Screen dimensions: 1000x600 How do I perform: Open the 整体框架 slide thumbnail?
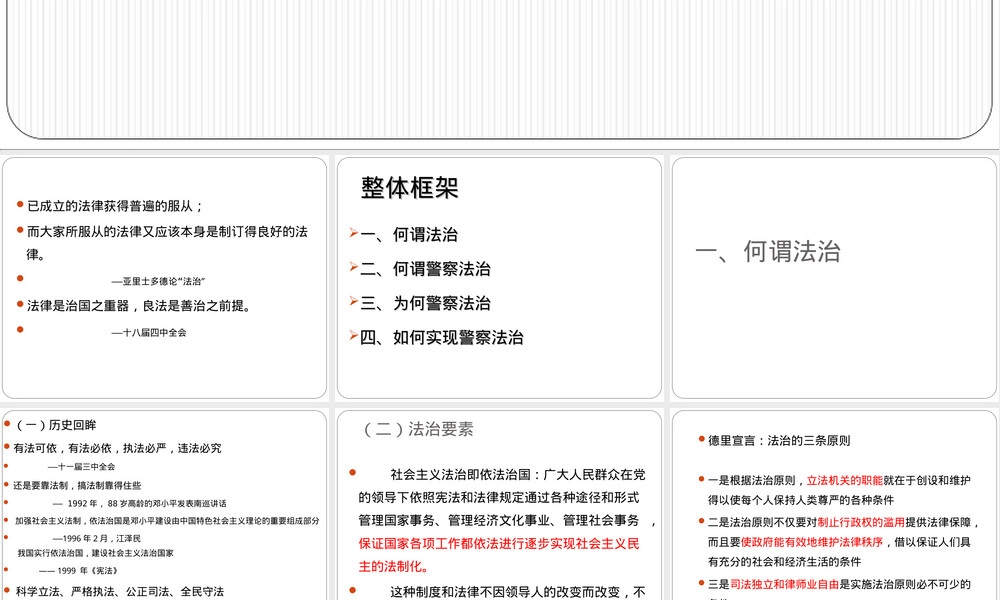tap(499, 278)
